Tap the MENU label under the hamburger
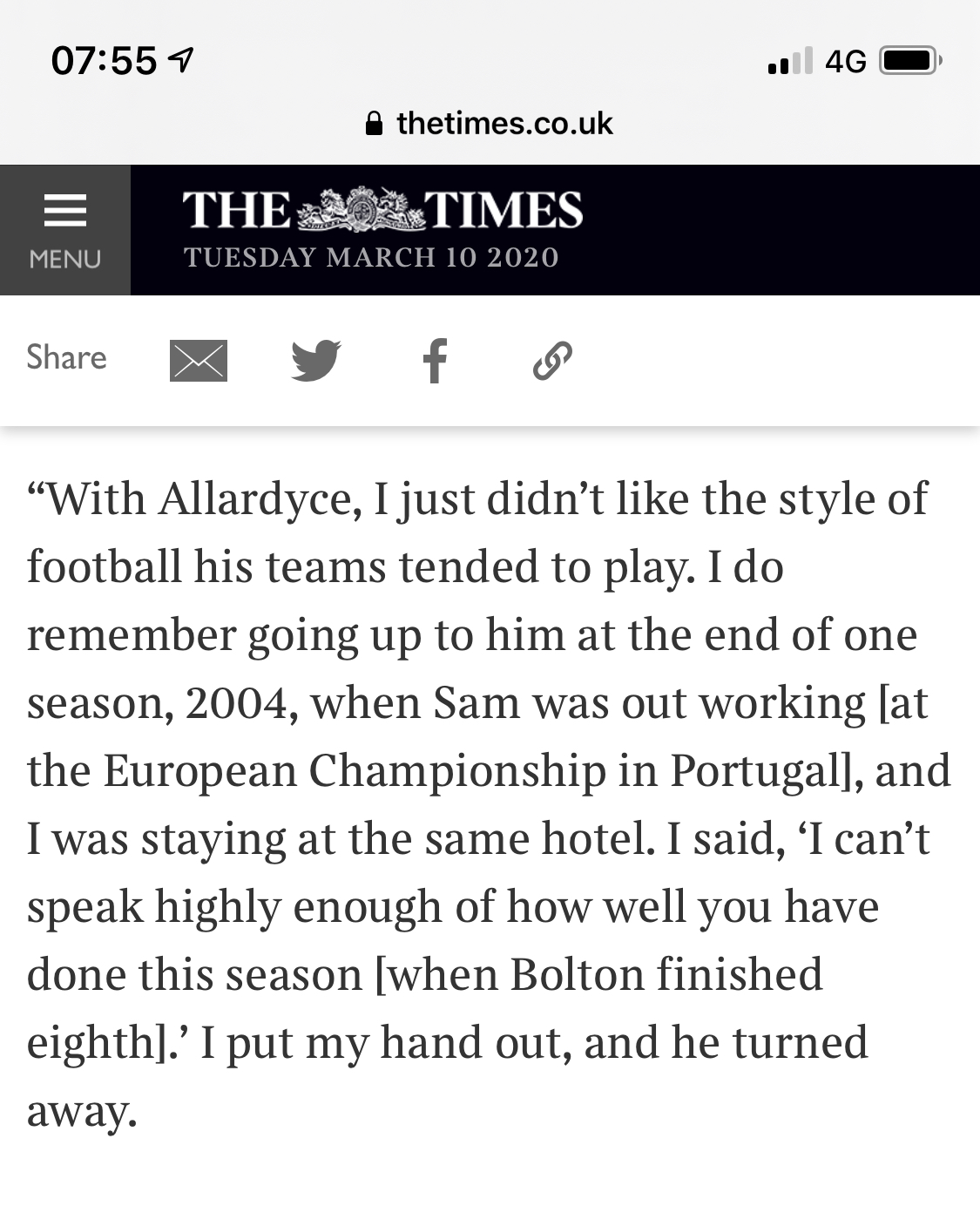This screenshot has height=1206, width=980. [65, 259]
